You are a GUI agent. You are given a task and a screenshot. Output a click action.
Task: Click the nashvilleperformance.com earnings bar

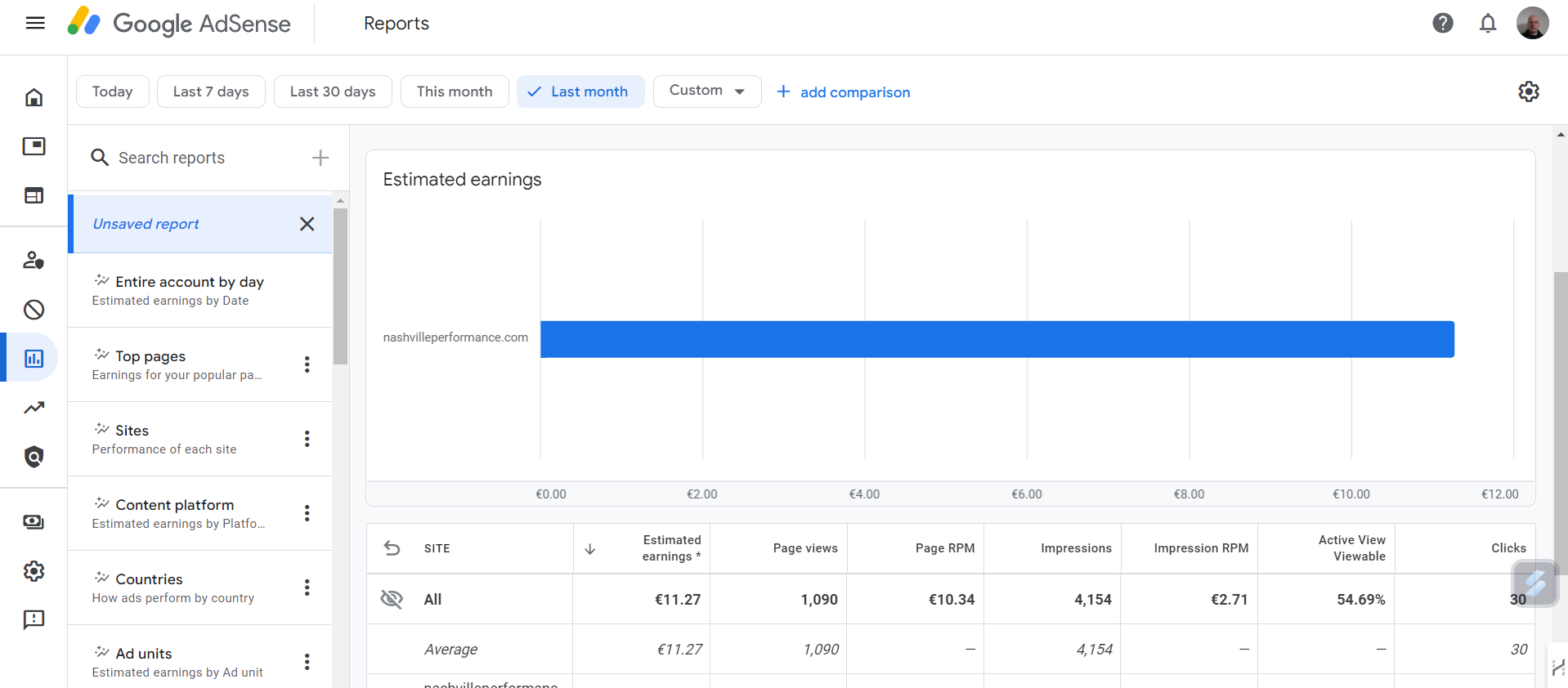(997, 339)
